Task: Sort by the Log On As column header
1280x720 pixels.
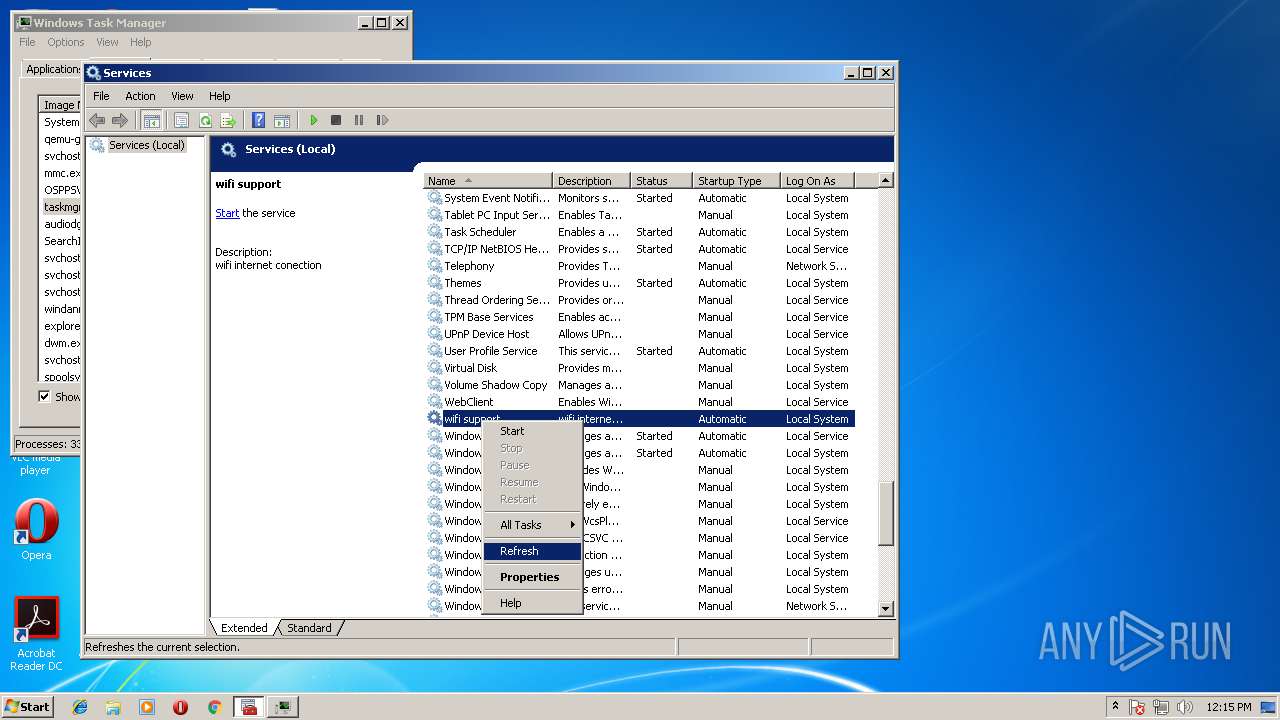Action: click(817, 181)
